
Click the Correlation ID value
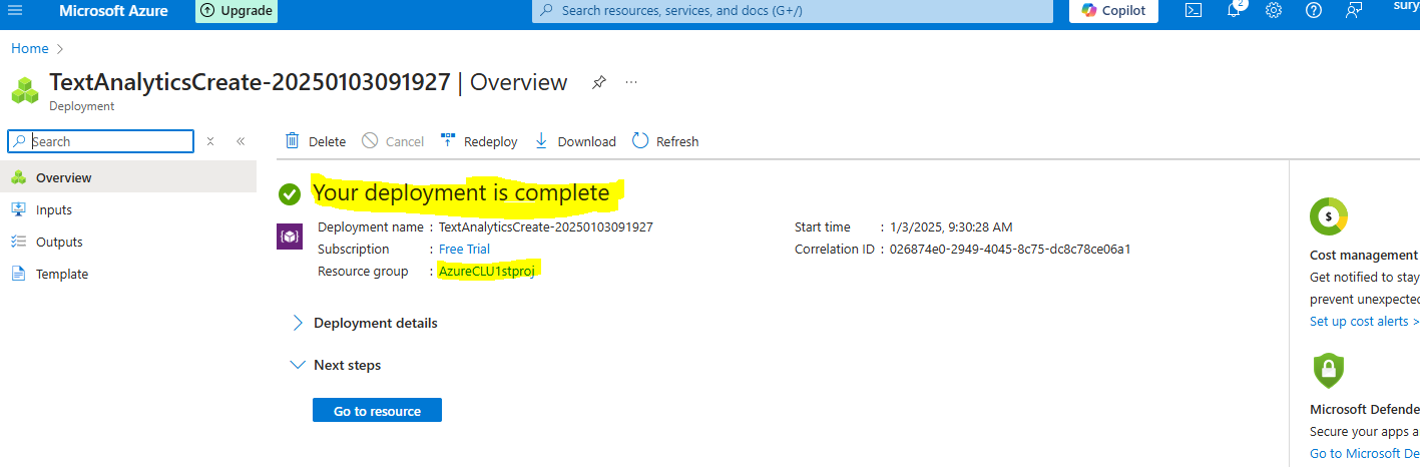point(1010,249)
